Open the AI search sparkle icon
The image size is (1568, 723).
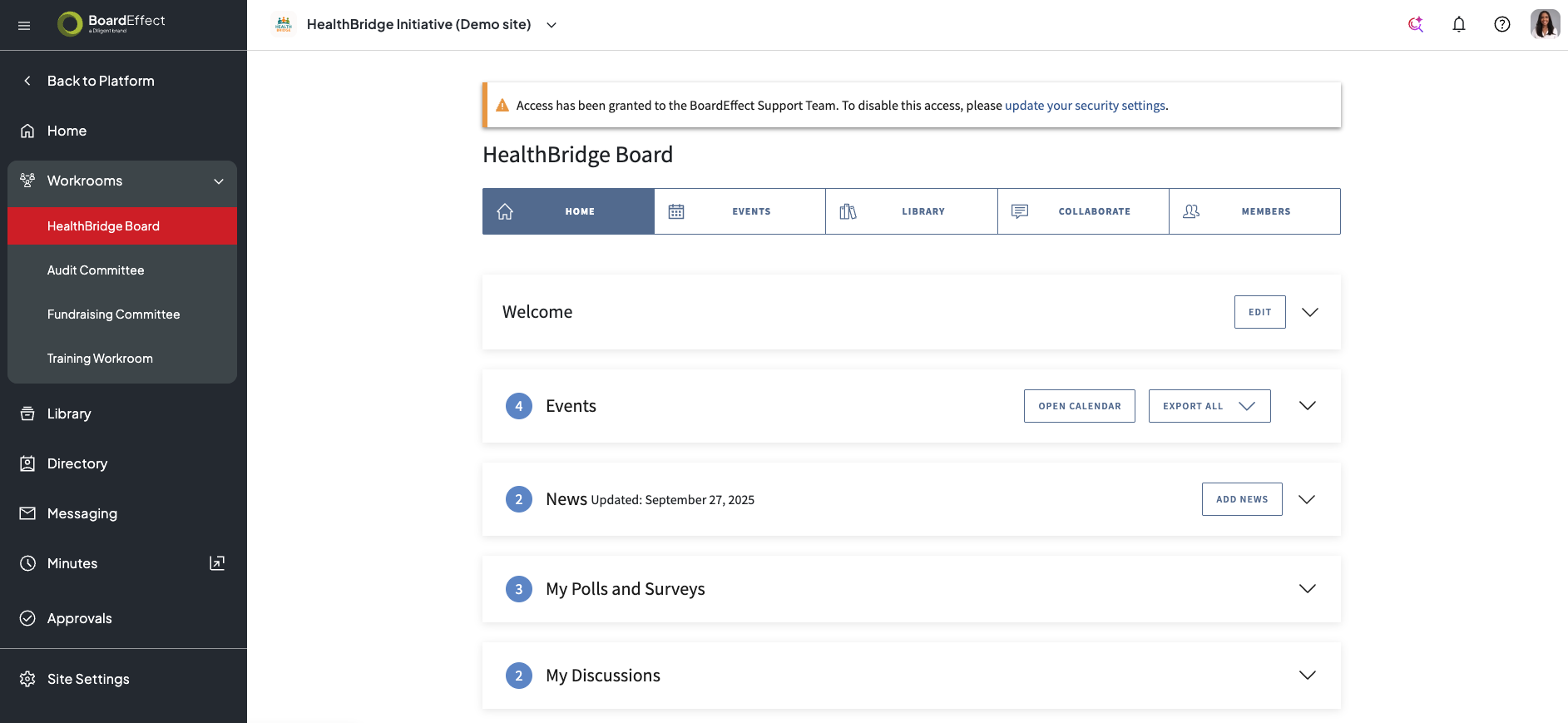(x=1416, y=25)
